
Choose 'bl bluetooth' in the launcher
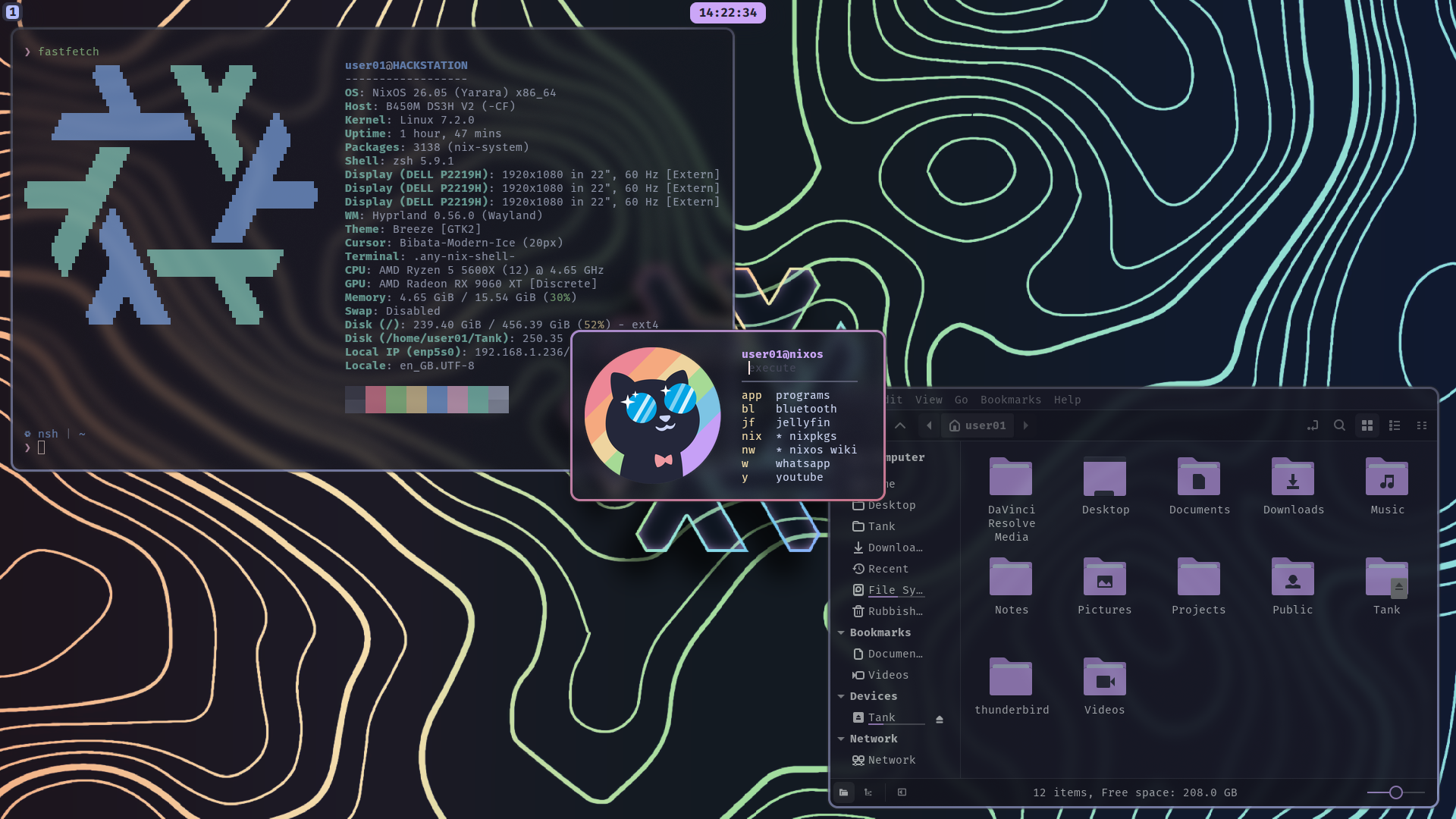click(x=789, y=409)
